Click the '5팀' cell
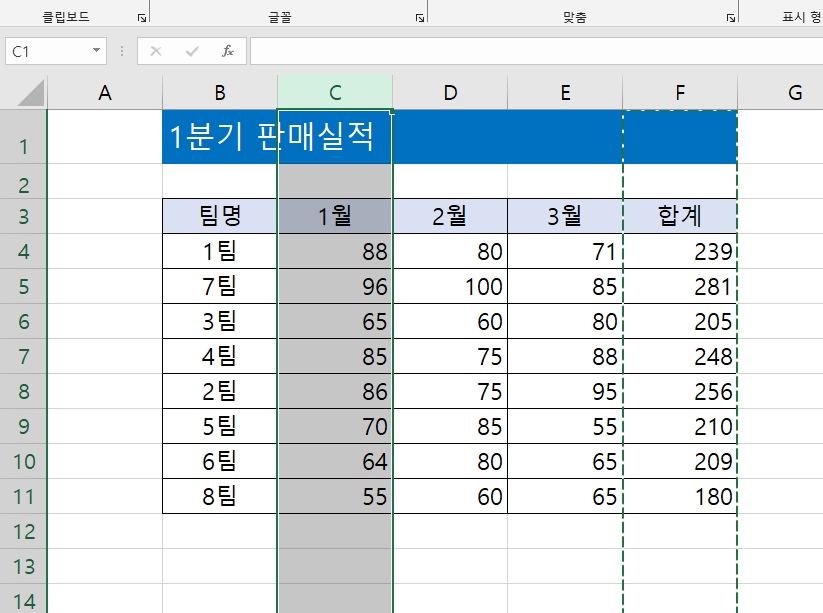 (x=220, y=426)
